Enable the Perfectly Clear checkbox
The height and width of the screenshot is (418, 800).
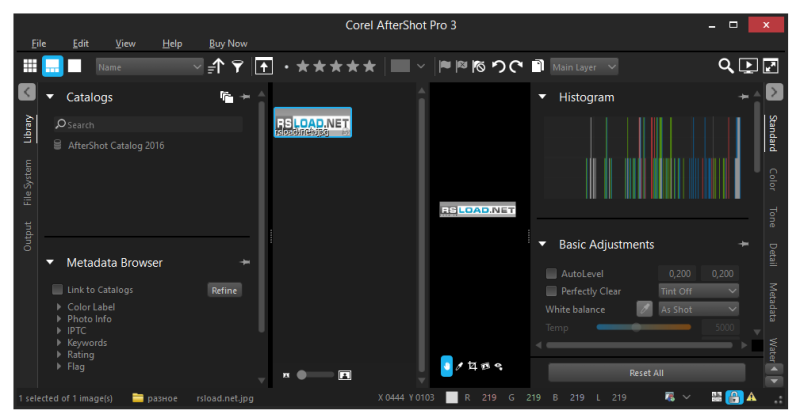coord(551,291)
